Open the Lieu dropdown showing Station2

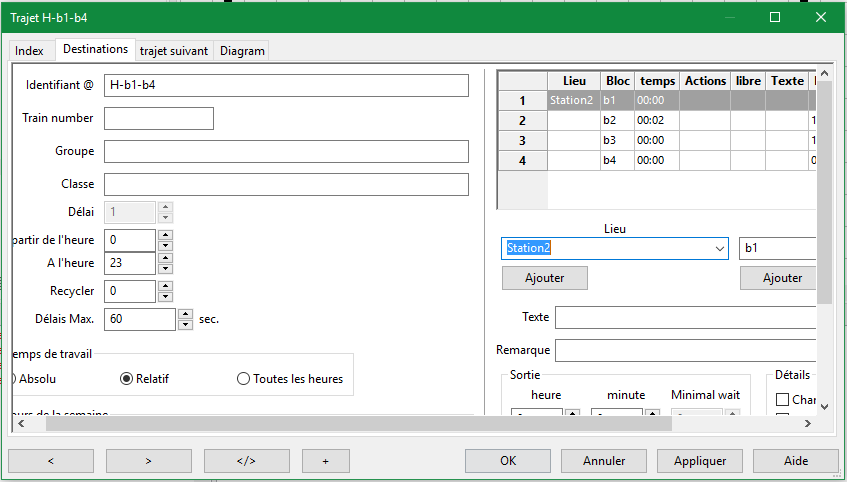[x=719, y=248]
